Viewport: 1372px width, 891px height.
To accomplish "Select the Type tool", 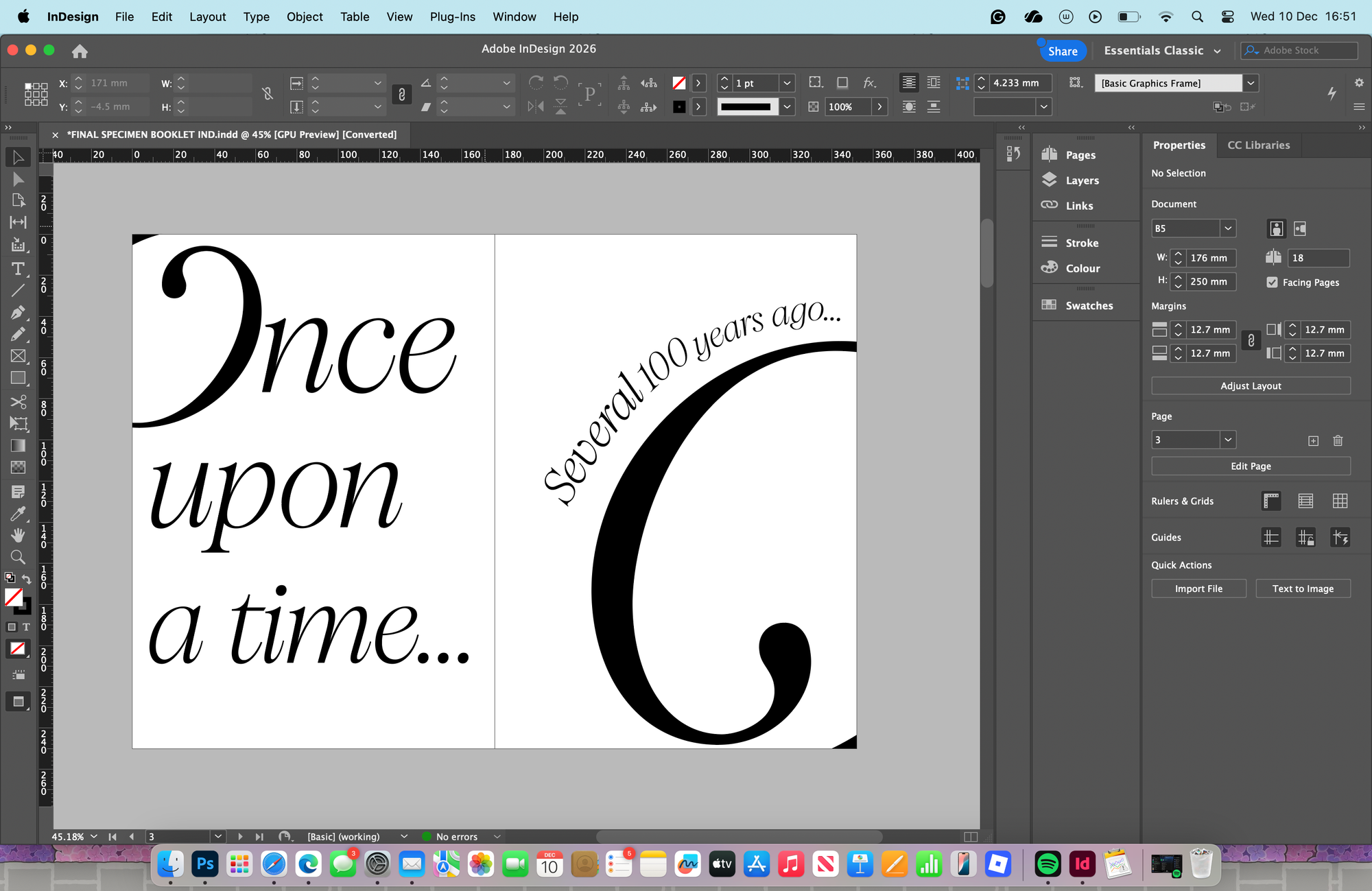I will point(18,268).
